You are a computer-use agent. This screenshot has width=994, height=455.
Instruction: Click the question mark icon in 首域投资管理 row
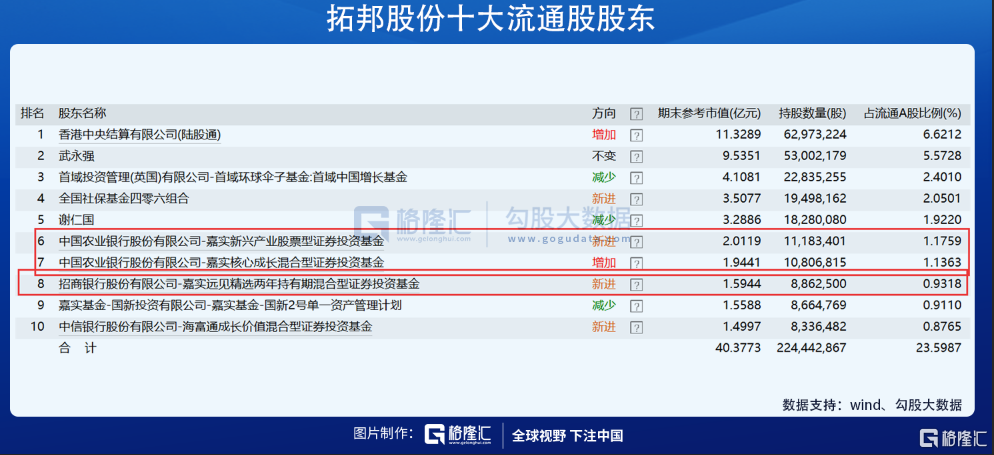tap(636, 178)
